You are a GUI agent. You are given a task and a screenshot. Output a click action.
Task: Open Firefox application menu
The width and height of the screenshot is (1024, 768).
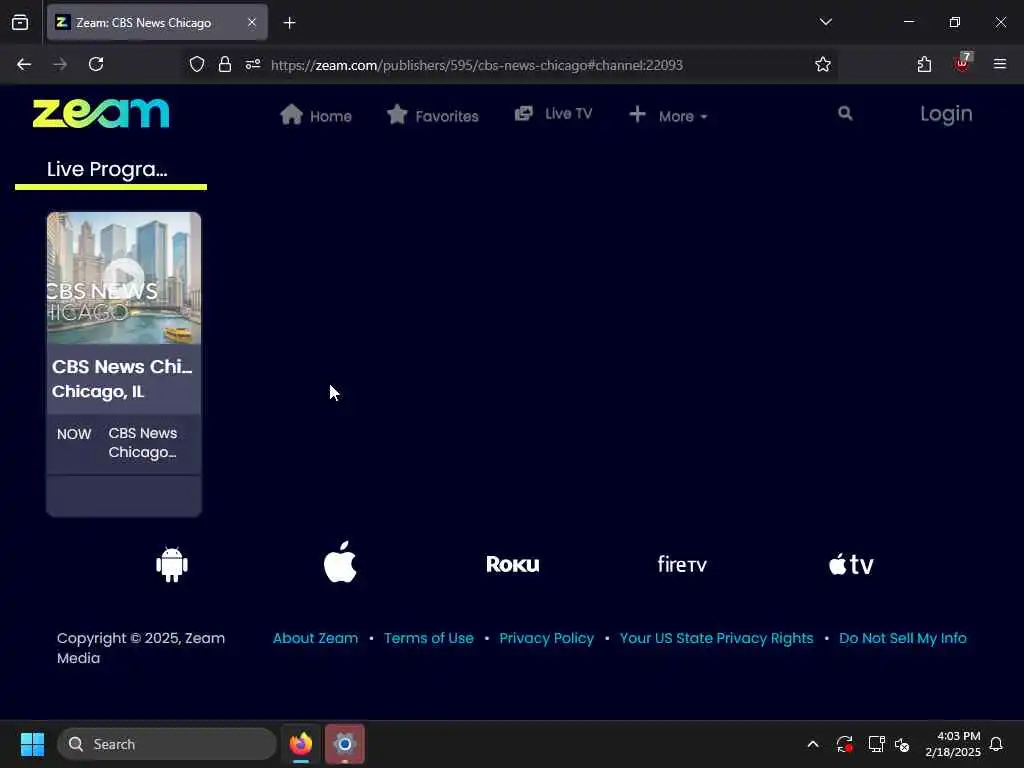coord(1000,64)
